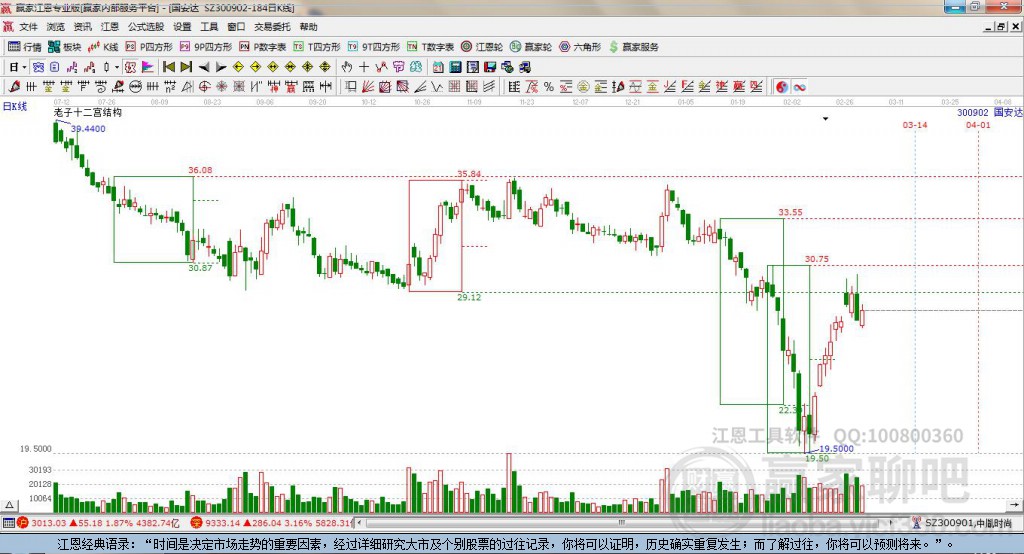Select the Gann fan lines tool

pyautogui.click(x=368, y=86)
